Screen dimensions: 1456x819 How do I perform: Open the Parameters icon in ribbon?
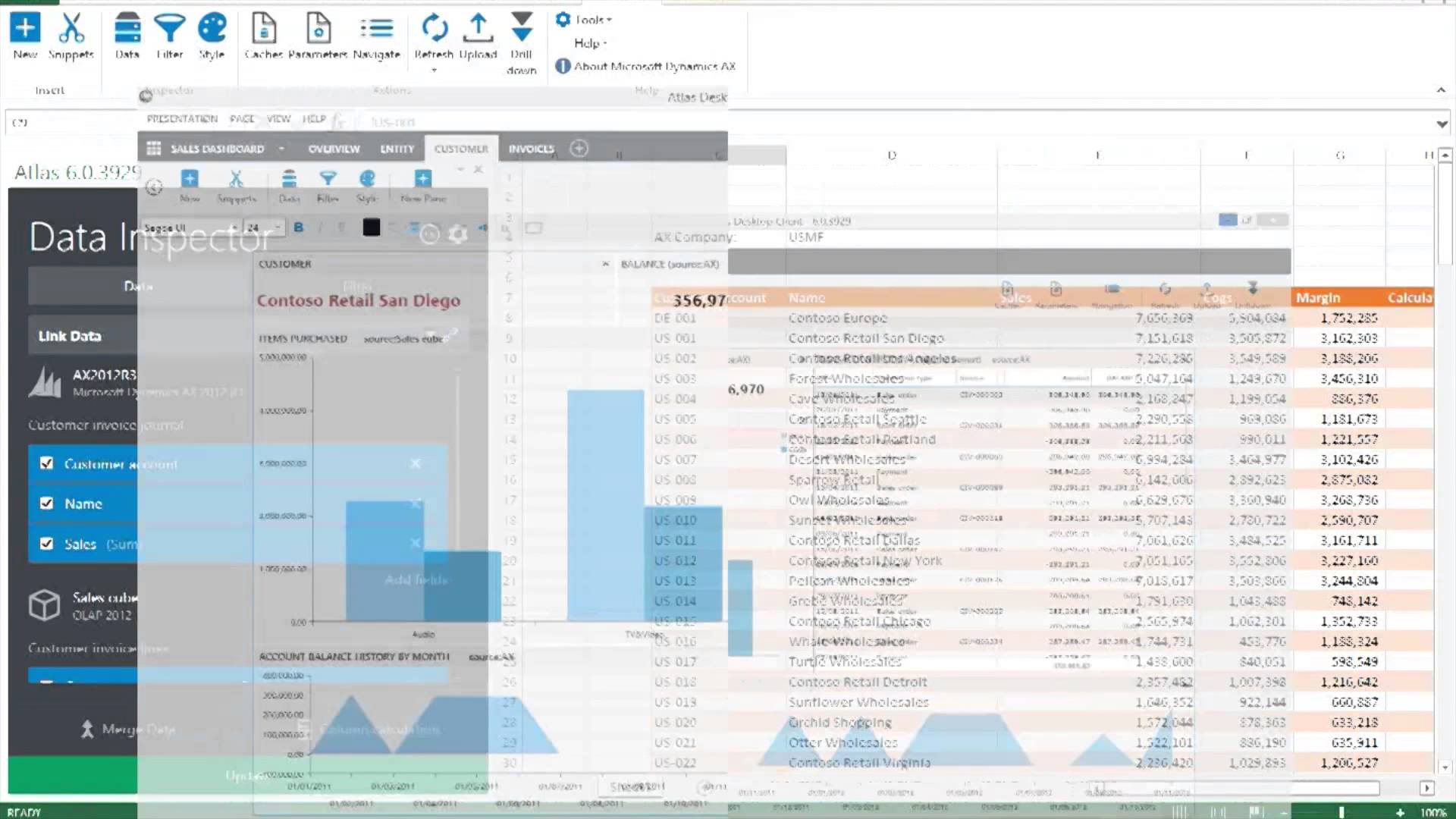pos(318,28)
